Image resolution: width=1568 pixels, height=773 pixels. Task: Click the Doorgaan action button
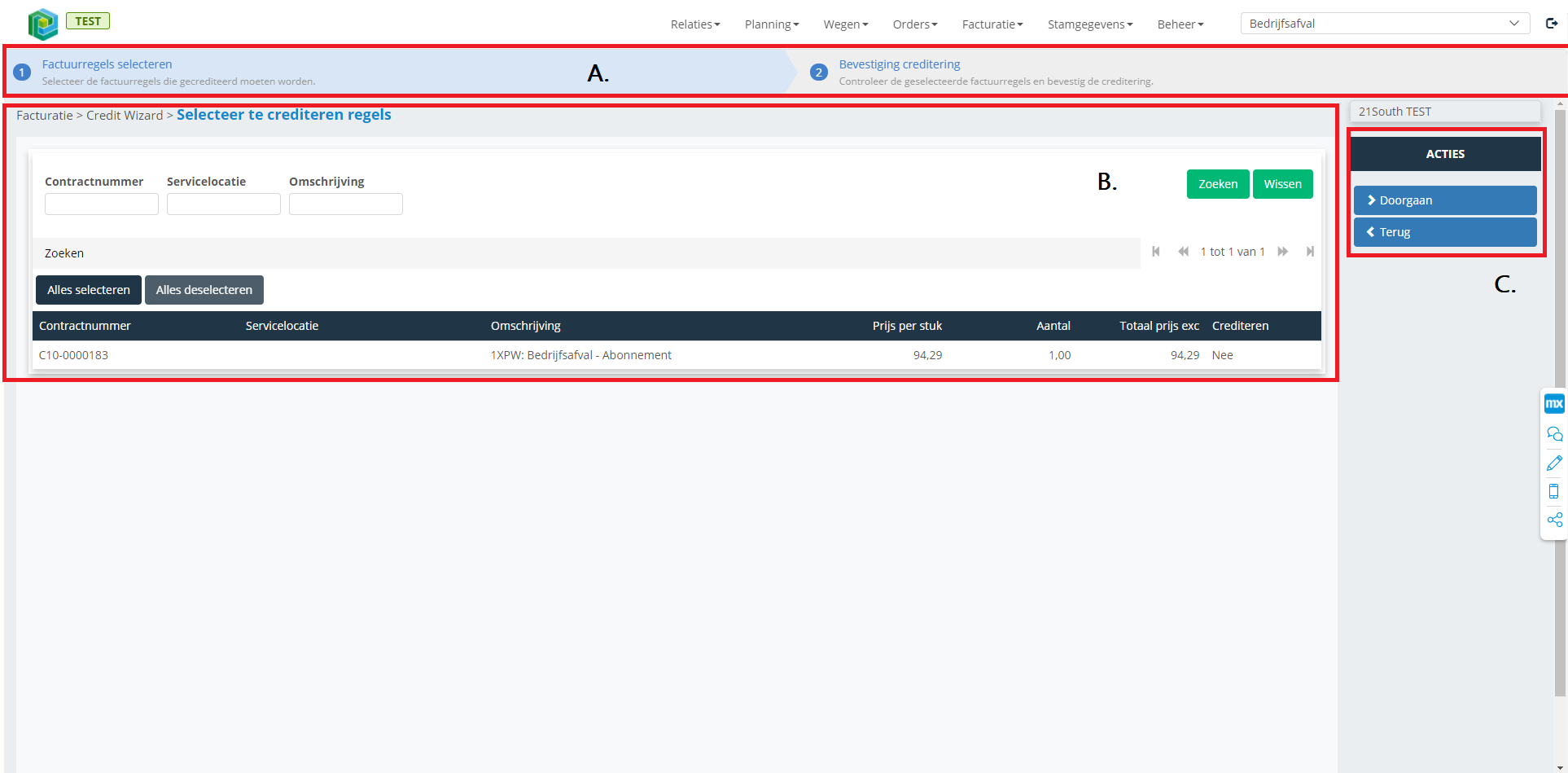click(x=1445, y=200)
